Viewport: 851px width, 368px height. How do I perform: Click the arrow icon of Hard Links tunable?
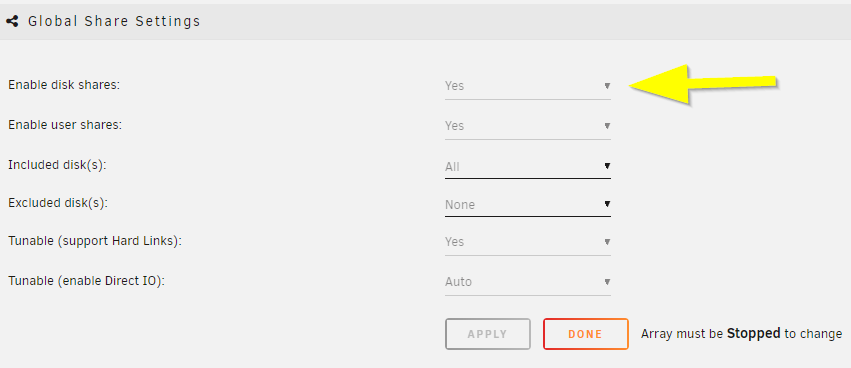[x=607, y=242]
